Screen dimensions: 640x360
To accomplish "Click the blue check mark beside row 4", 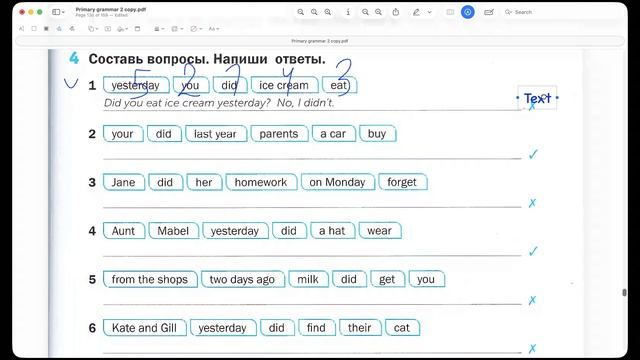I will pos(533,251).
